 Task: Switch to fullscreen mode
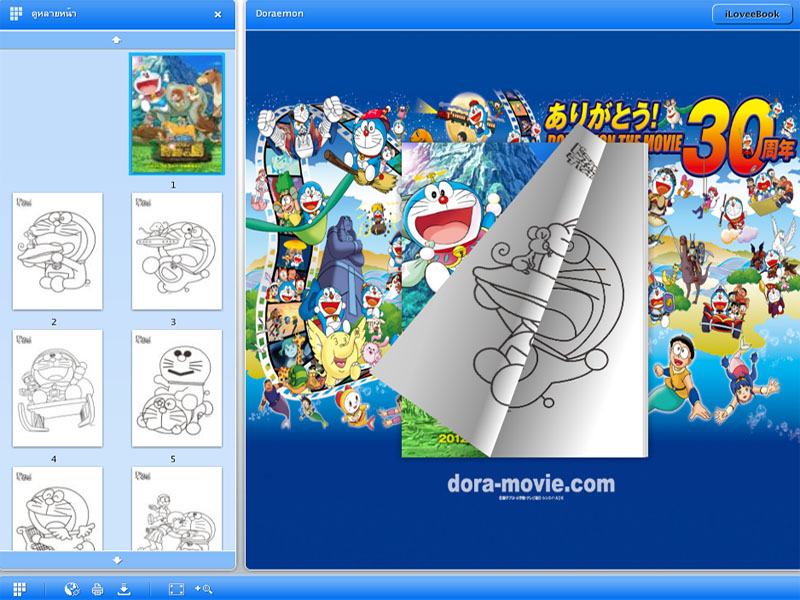coord(176,589)
